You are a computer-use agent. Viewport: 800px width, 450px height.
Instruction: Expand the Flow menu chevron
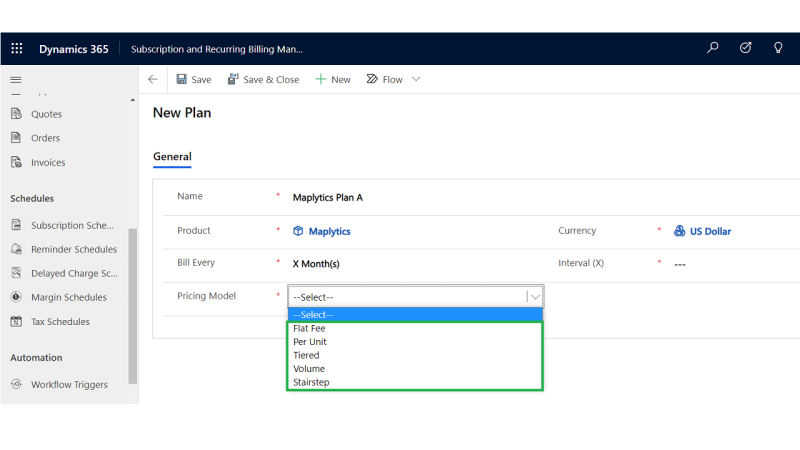coord(416,79)
